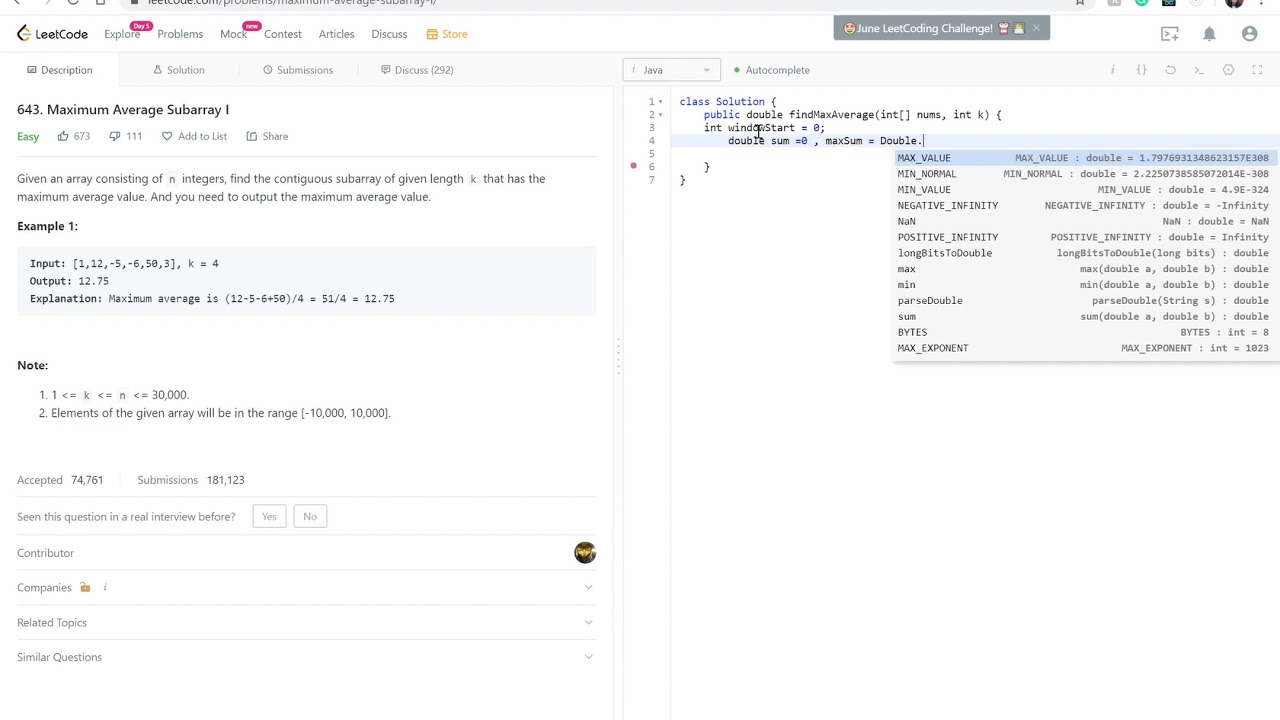This screenshot has width=1280, height=720.
Task: Open editor settings gear icon
Action: click(1228, 70)
